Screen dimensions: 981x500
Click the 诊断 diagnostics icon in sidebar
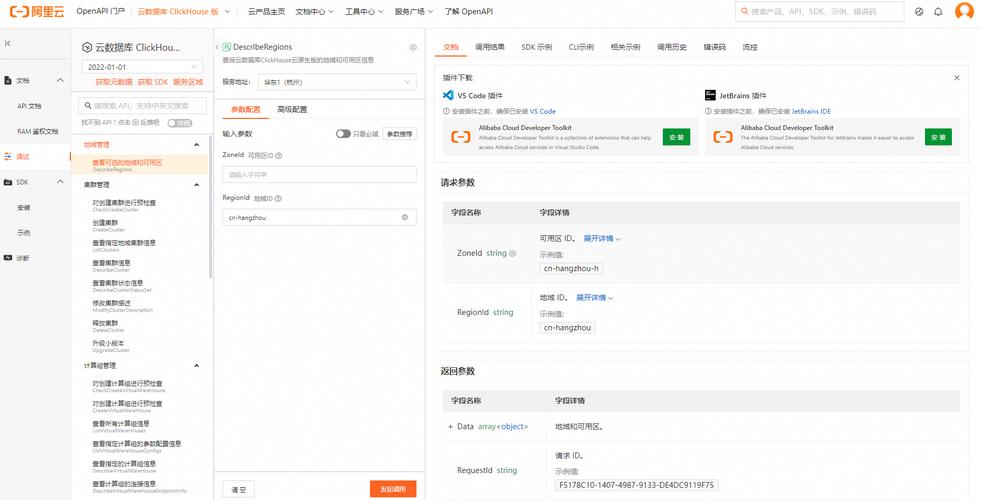8,258
